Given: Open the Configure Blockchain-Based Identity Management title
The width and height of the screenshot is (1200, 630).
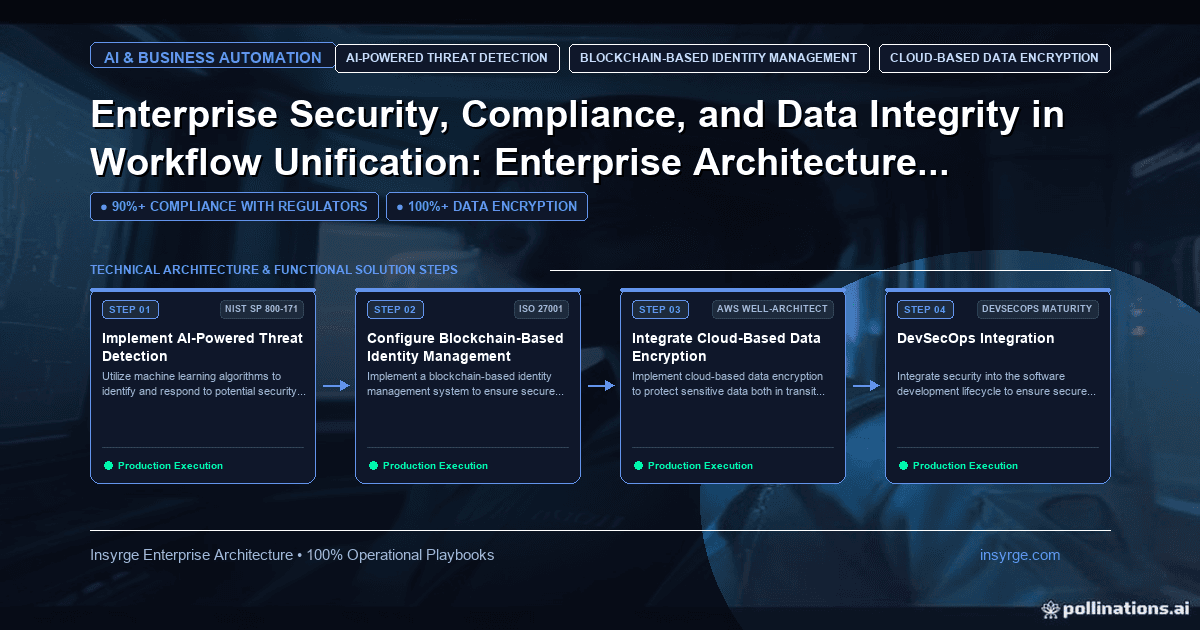Looking at the screenshot, I should (x=465, y=347).
